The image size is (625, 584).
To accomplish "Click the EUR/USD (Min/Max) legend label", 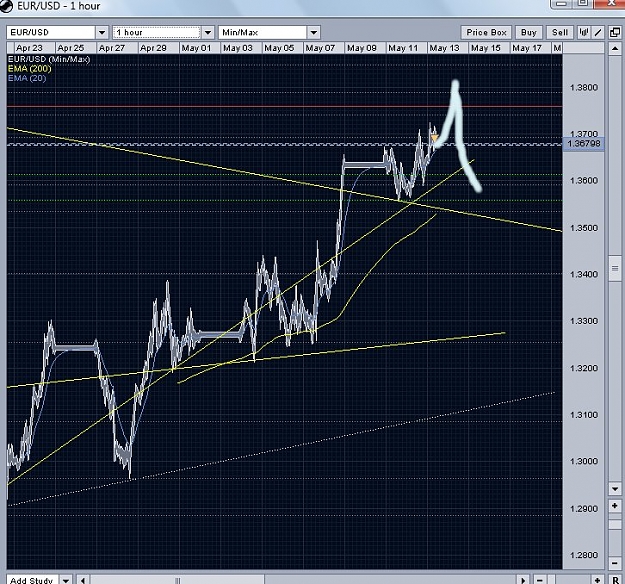I will coord(49,59).
